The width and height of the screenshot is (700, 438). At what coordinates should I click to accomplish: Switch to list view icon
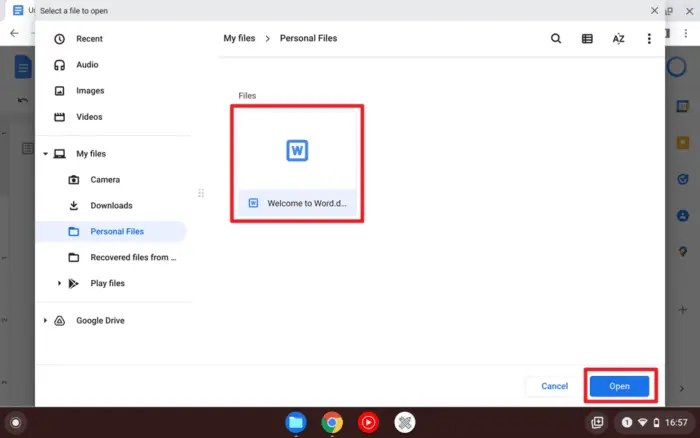tap(587, 39)
